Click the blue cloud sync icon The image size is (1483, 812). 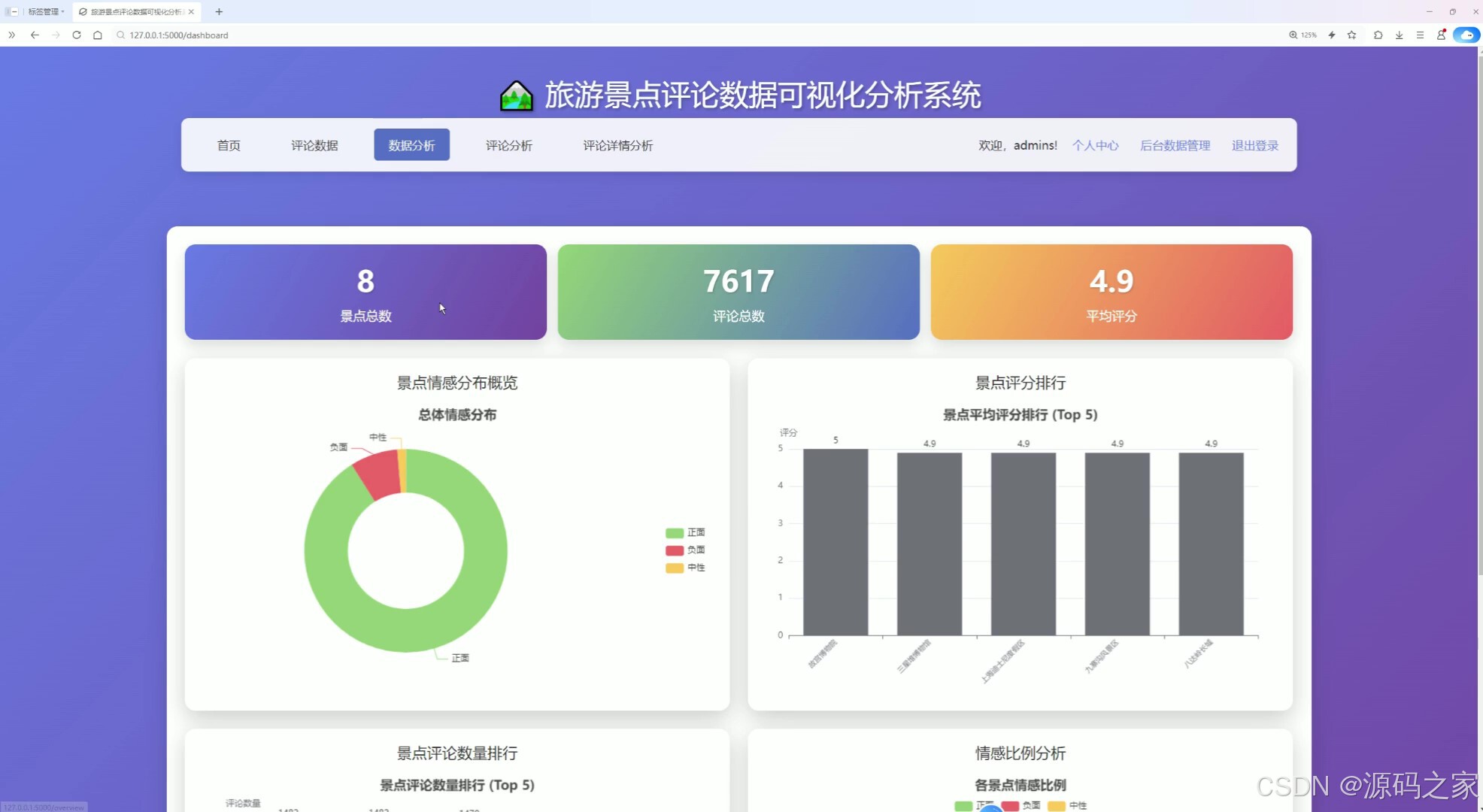pos(1466,35)
